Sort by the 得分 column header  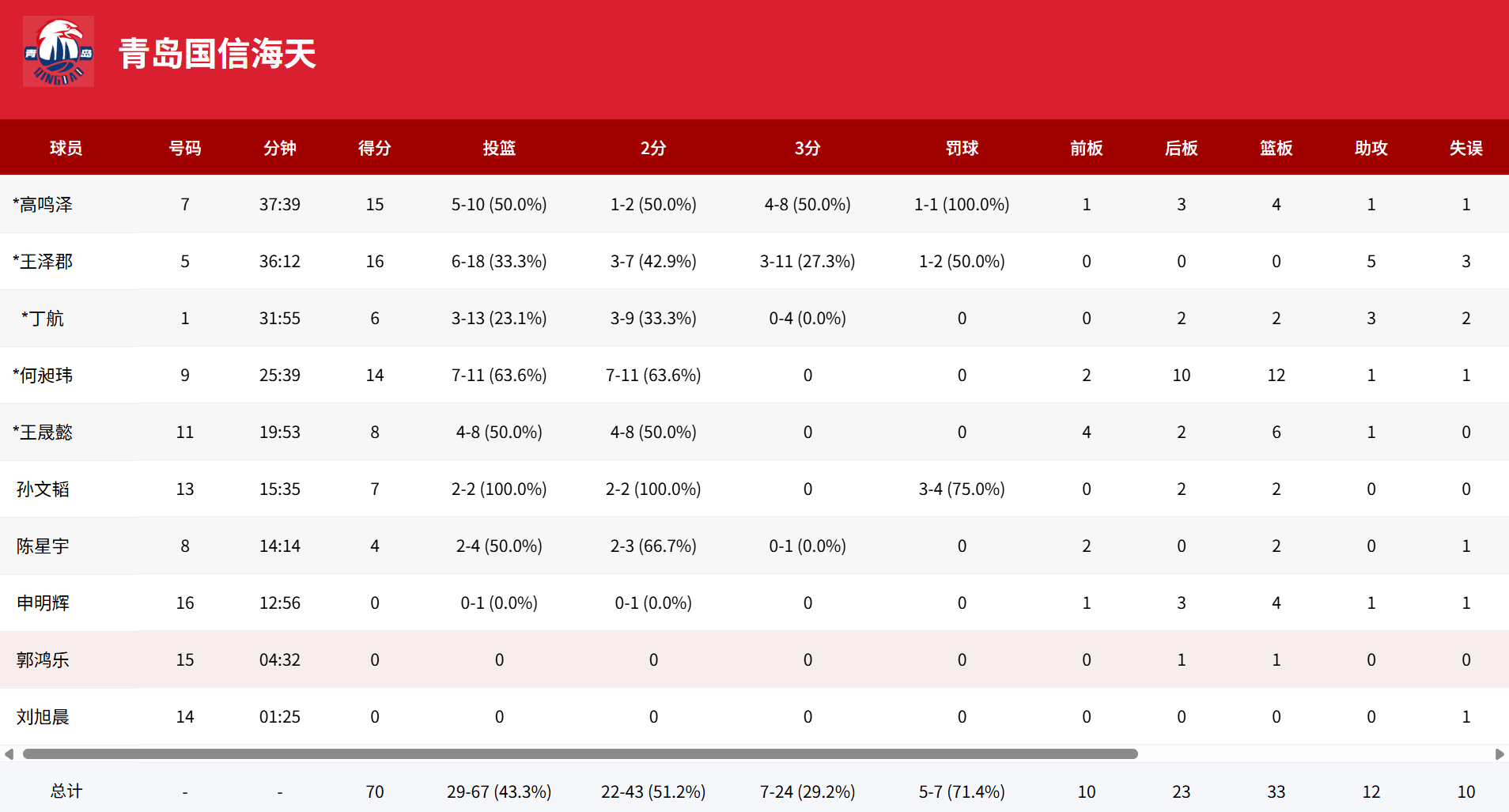(x=374, y=148)
